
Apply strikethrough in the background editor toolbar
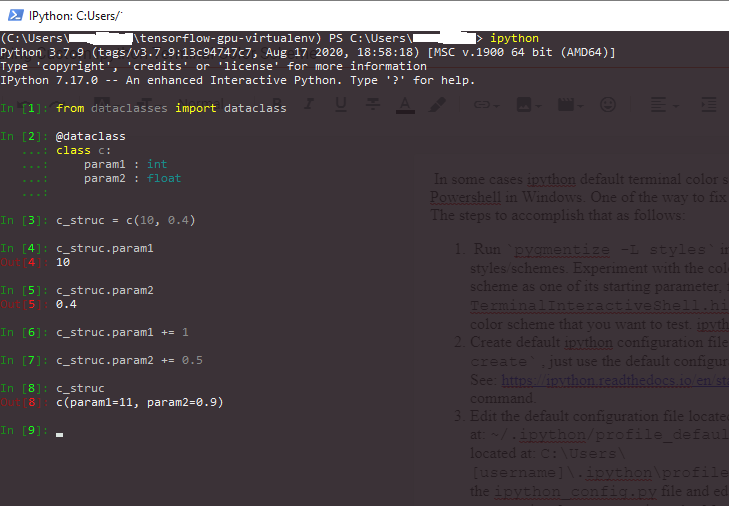(372, 104)
